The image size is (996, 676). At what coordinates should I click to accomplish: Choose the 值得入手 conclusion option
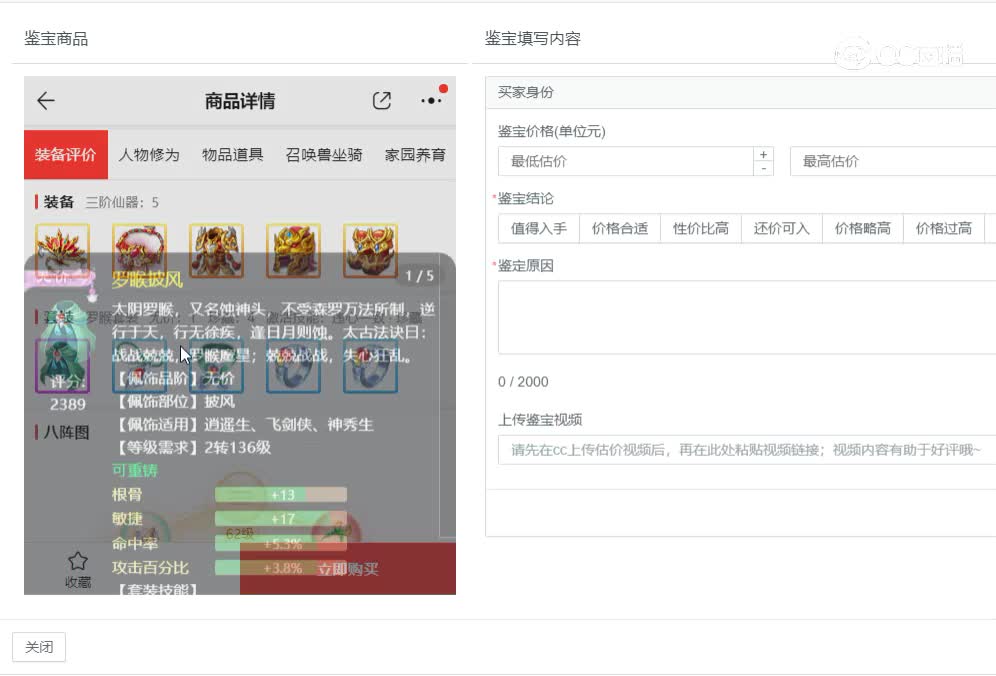(539, 229)
